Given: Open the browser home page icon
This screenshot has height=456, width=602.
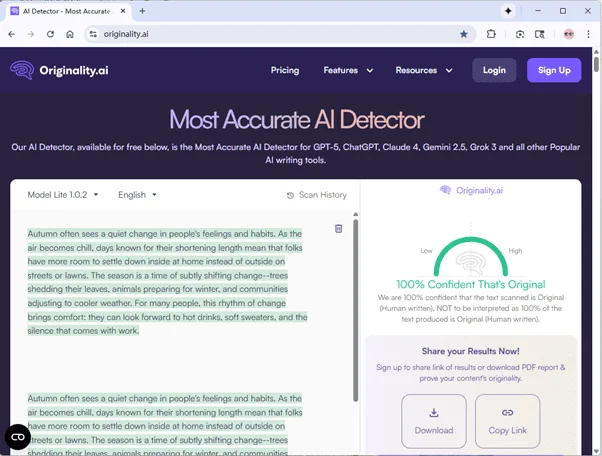Looking at the screenshot, I should 70,34.
